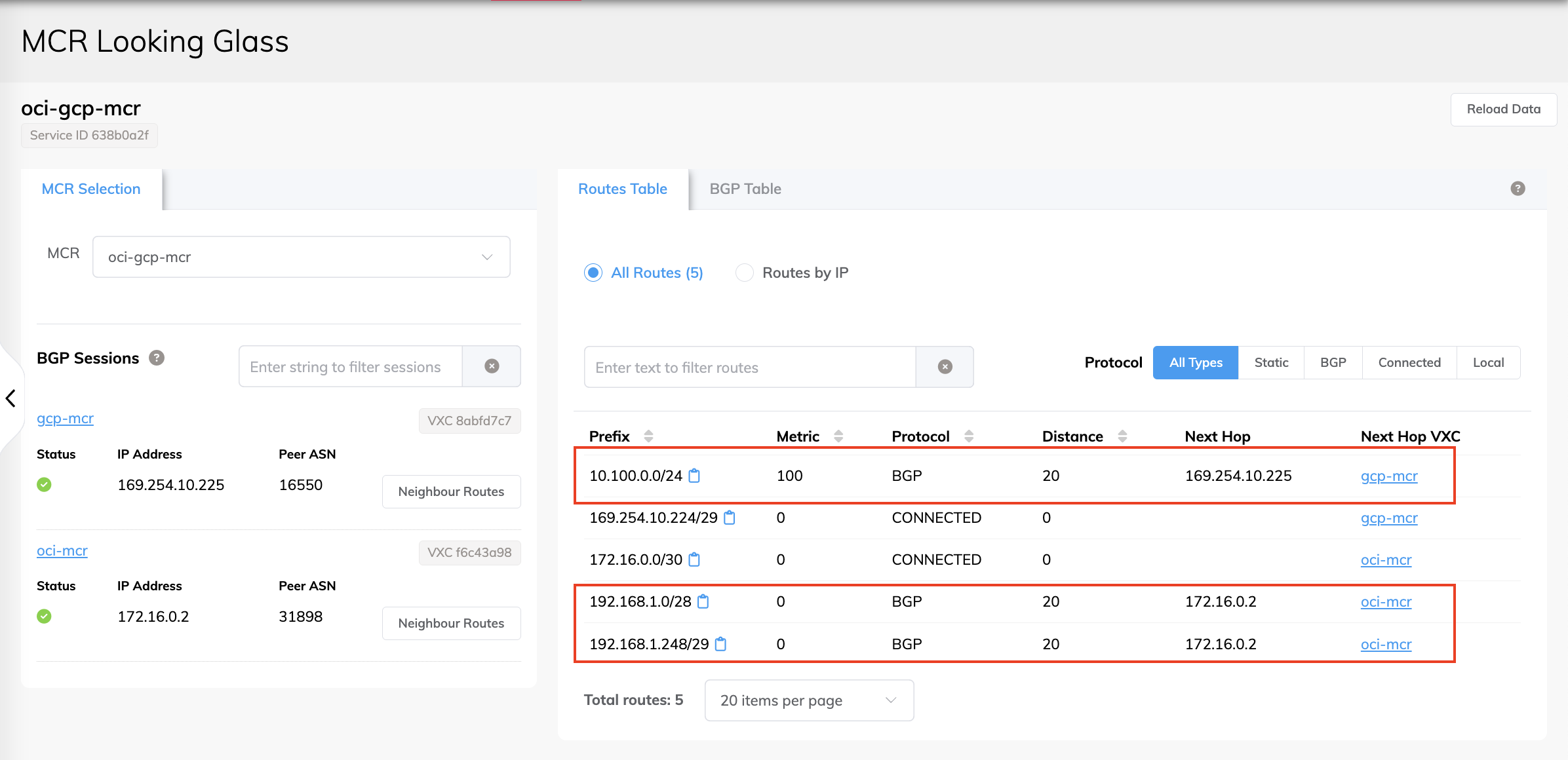
Task: Click the route filter text input
Action: point(749,367)
